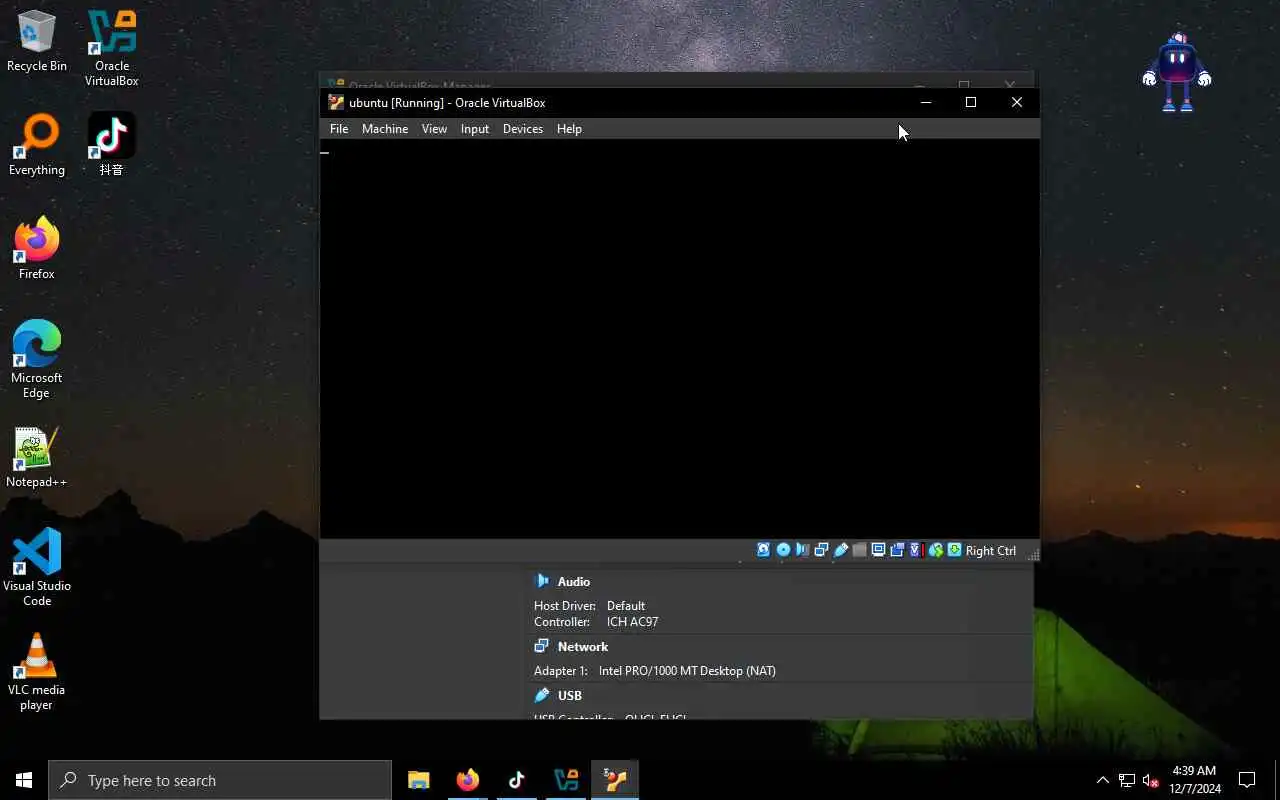
Task: Switch to TikTok on the taskbar
Action: coord(517,780)
